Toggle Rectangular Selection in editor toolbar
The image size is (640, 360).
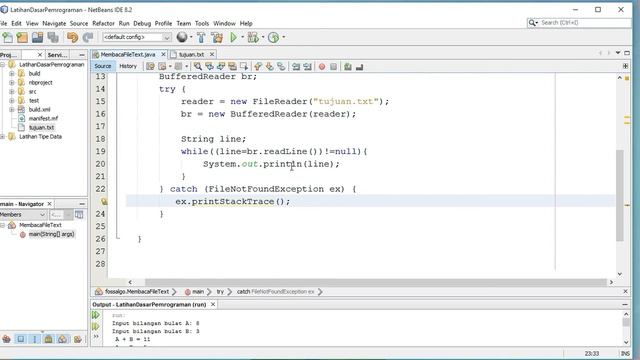pyautogui.click(x=244, y=67)
